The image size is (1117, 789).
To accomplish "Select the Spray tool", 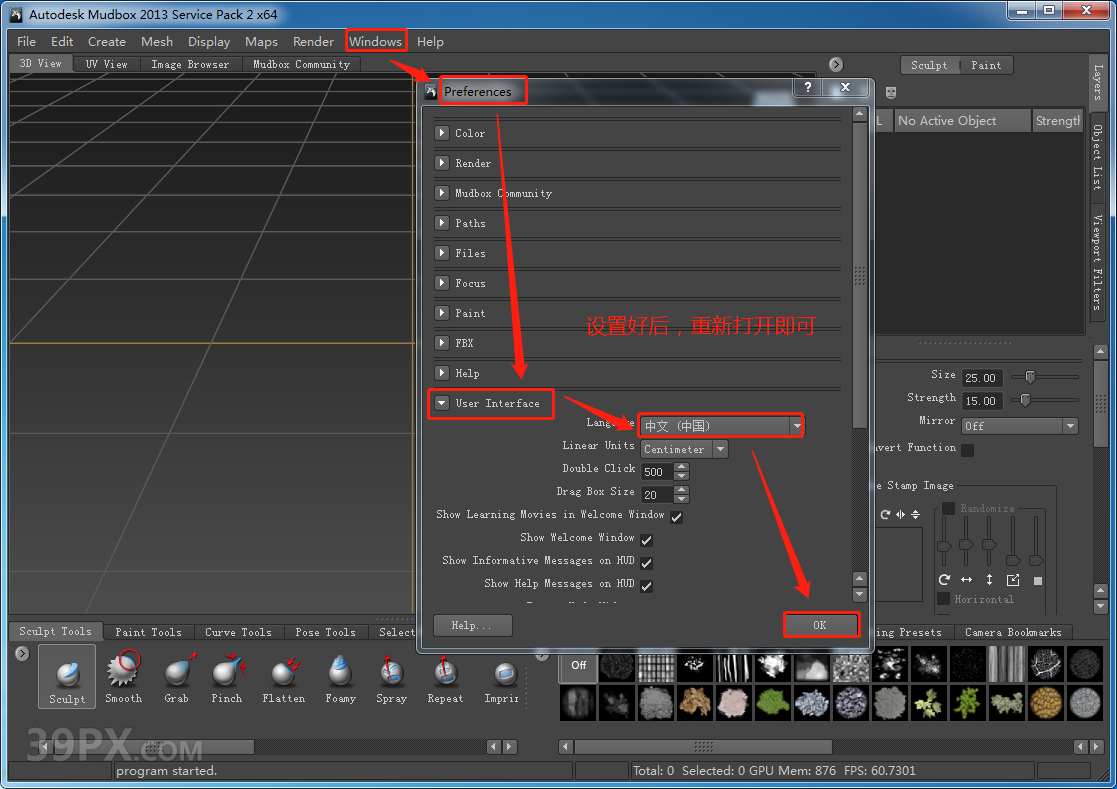I will (391, 676).
